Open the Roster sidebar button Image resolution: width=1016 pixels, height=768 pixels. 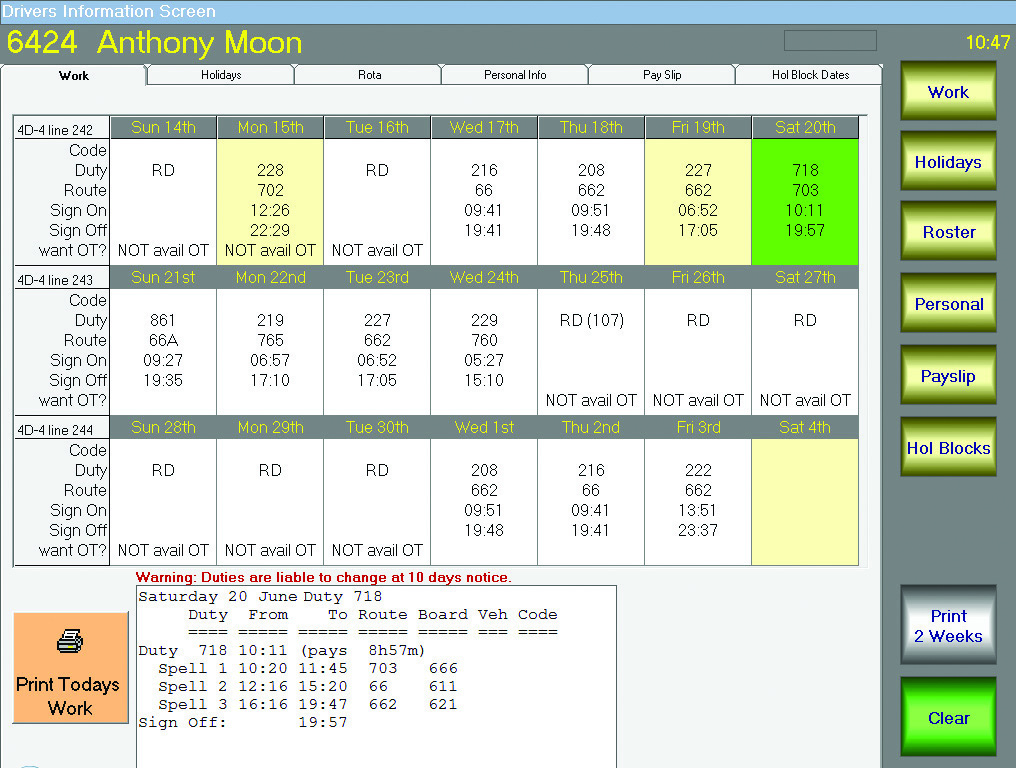[948, 232]
